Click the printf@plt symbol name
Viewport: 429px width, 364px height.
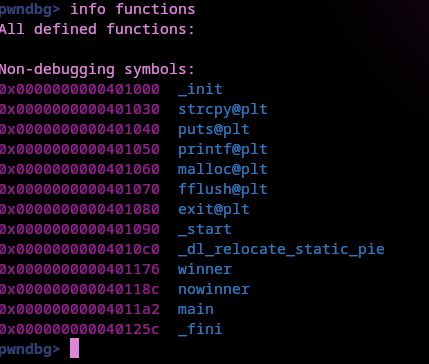tap(223, 149)
